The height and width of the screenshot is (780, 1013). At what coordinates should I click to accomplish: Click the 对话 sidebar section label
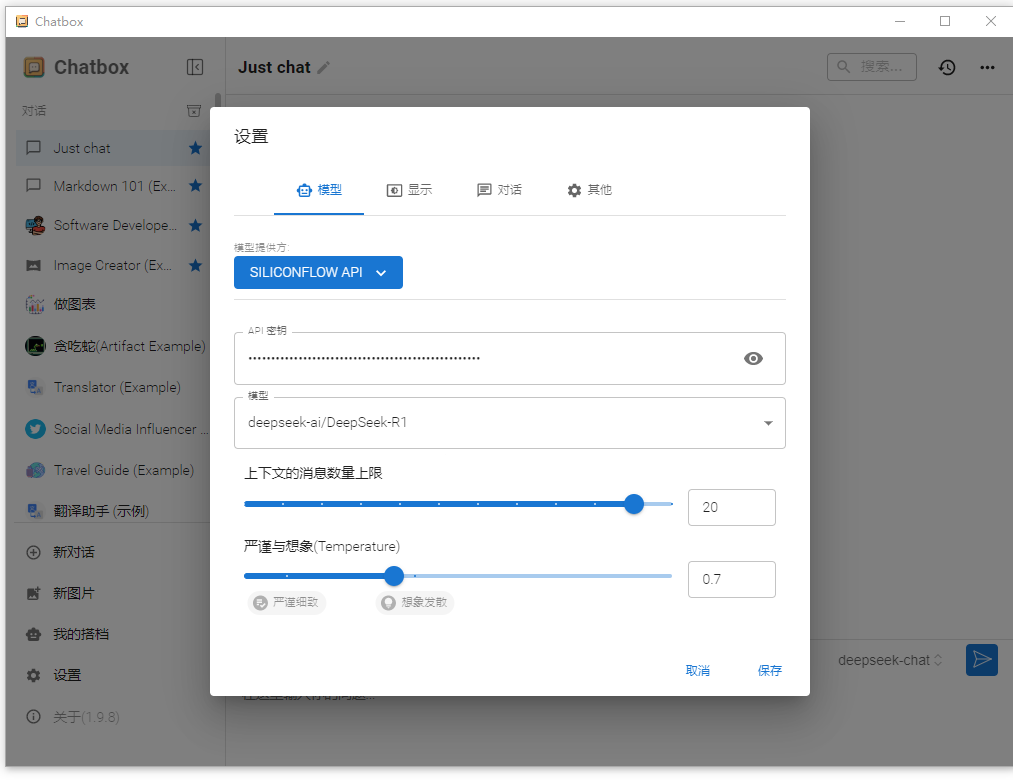pyautogui.click(x=34, y=111)
